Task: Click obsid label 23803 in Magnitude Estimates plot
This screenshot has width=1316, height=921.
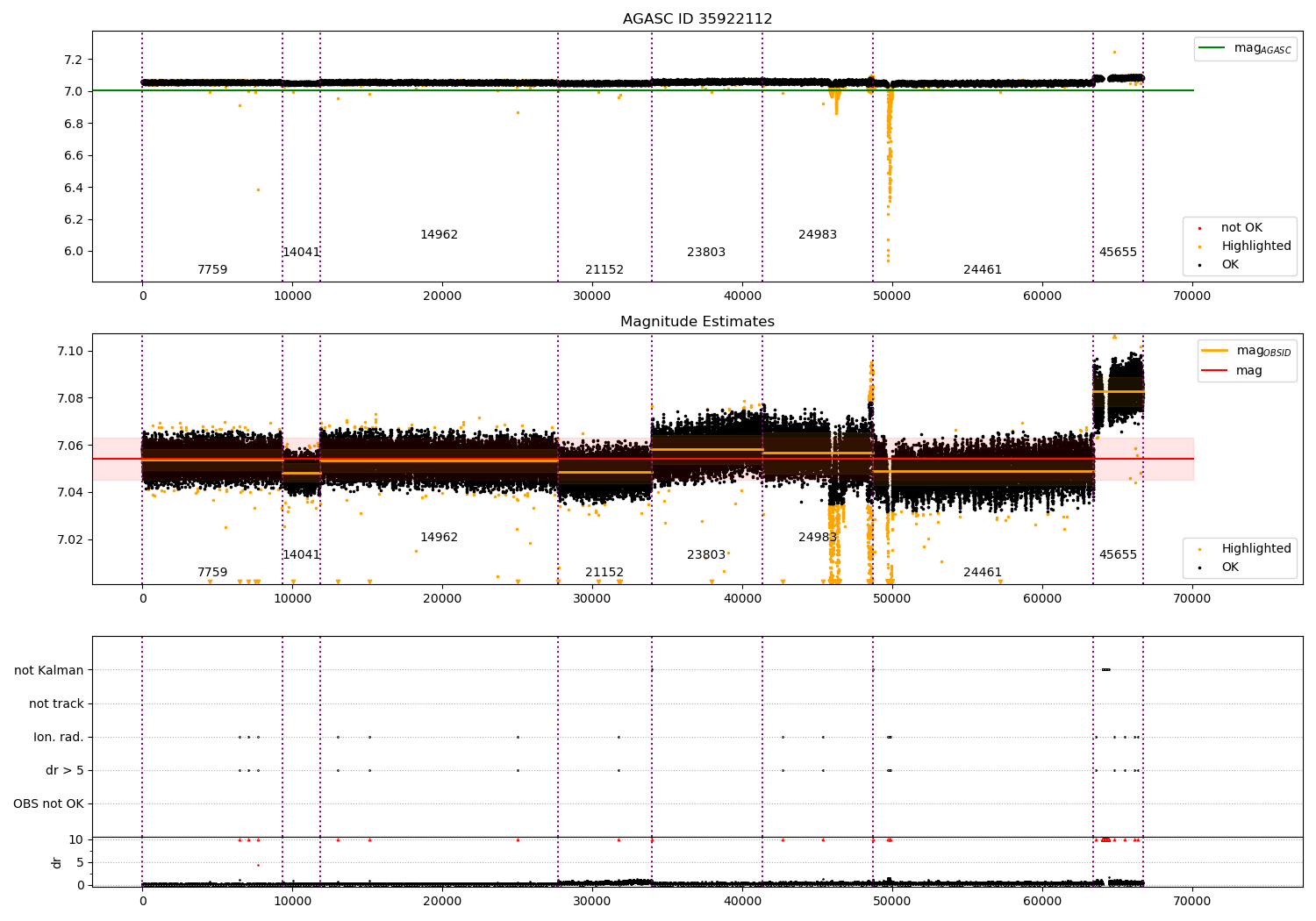Action: pos(706,555)
